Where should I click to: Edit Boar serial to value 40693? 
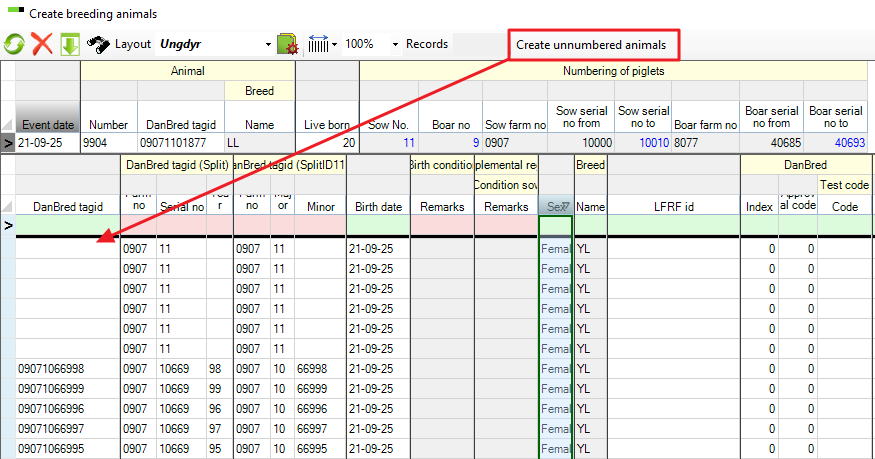point(835,143)
